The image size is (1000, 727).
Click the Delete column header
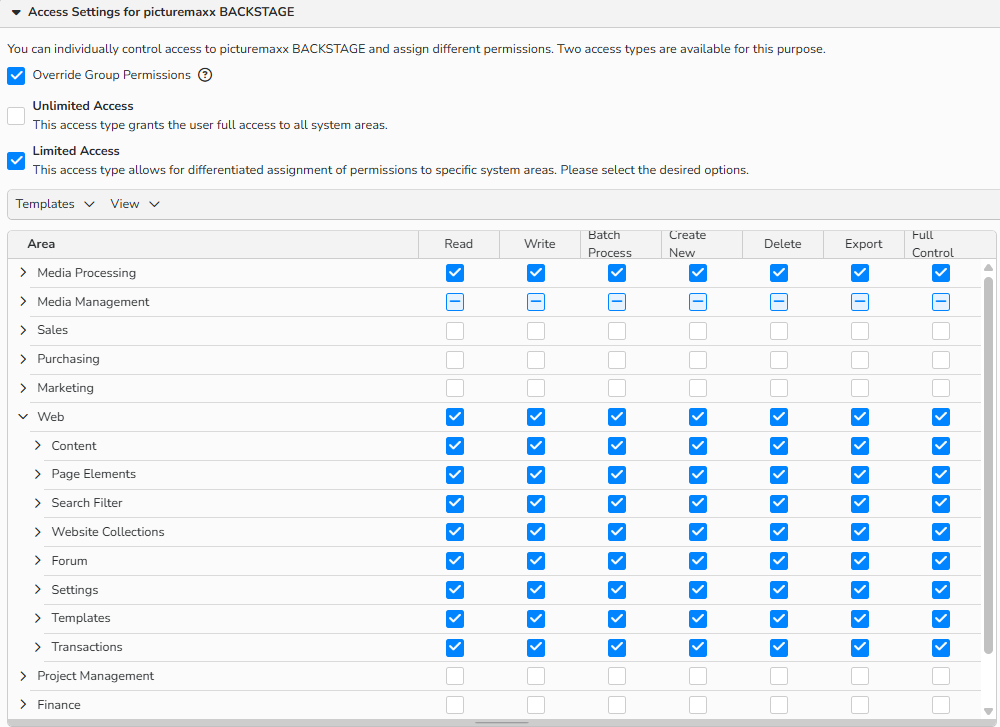tap(783, 244)
